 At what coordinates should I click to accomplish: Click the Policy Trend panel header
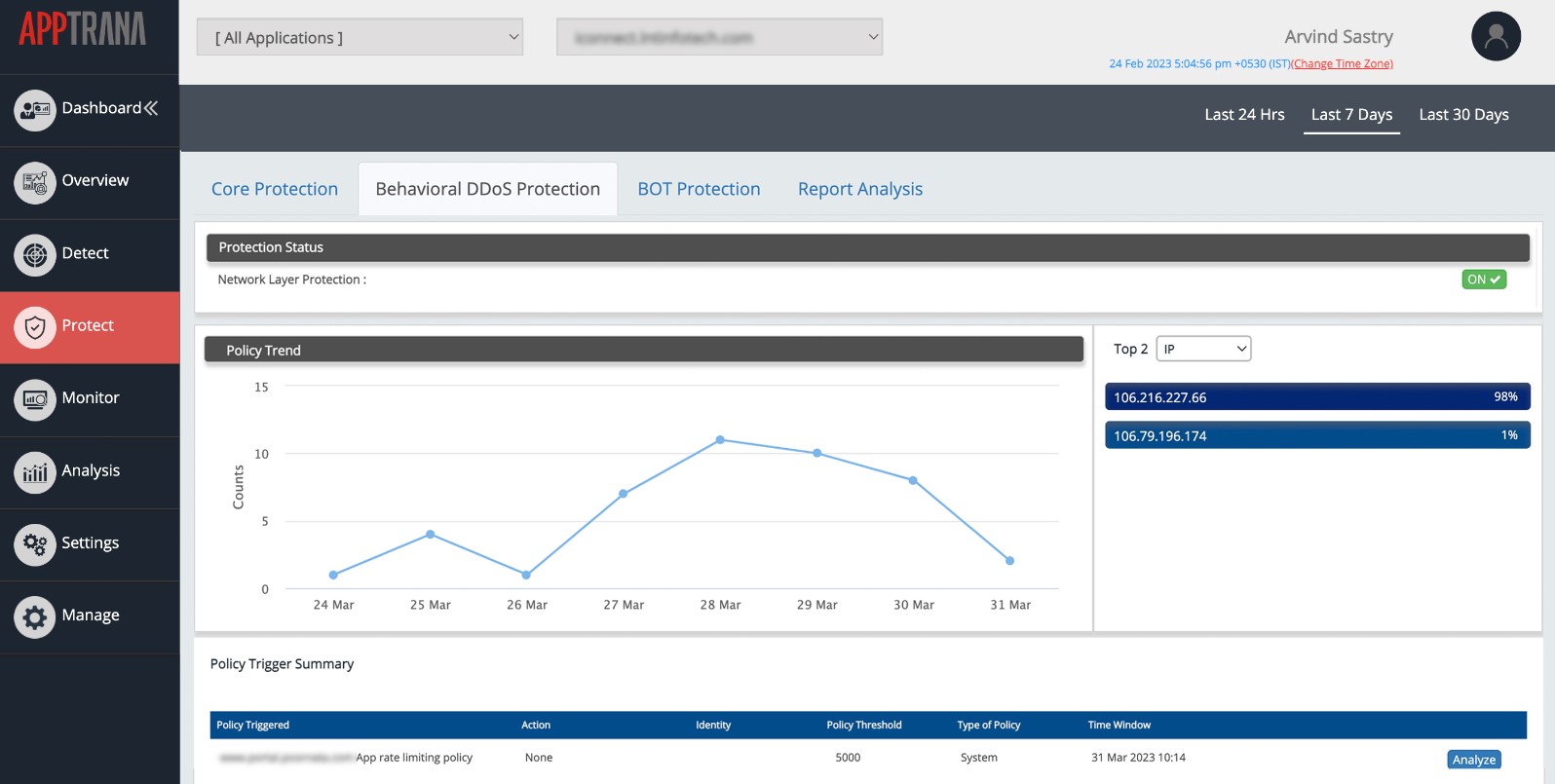pos(644,350)
